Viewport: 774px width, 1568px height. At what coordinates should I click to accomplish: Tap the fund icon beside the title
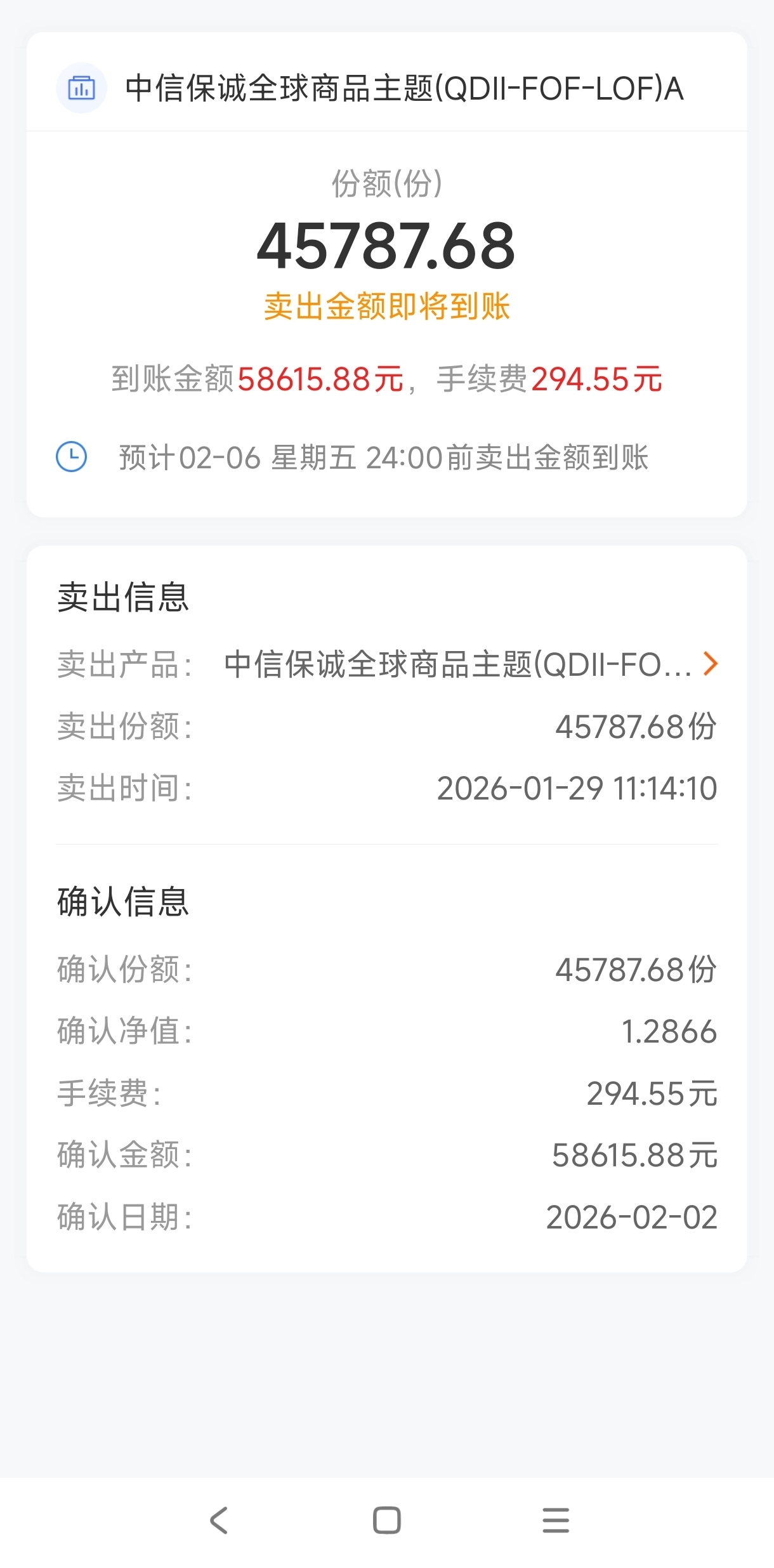(x=81, y=88)
